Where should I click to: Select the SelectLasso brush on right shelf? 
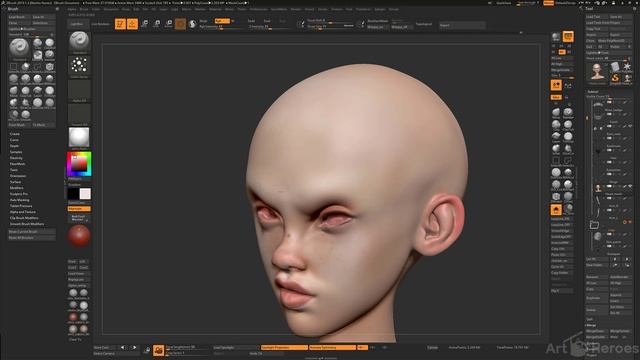coord(568,161)
